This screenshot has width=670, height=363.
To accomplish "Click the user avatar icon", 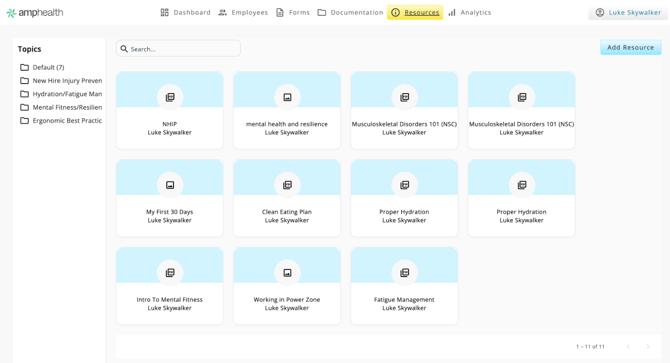I will [x=600, y=12].
